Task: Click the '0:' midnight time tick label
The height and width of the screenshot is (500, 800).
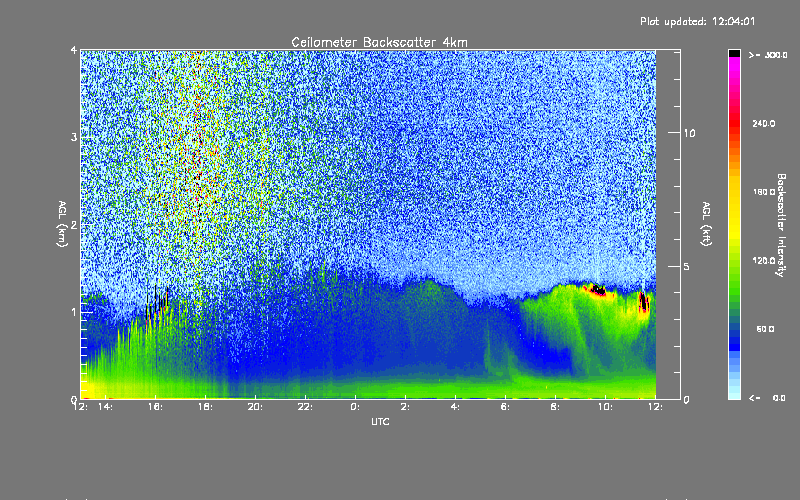Action: [355, 407]
